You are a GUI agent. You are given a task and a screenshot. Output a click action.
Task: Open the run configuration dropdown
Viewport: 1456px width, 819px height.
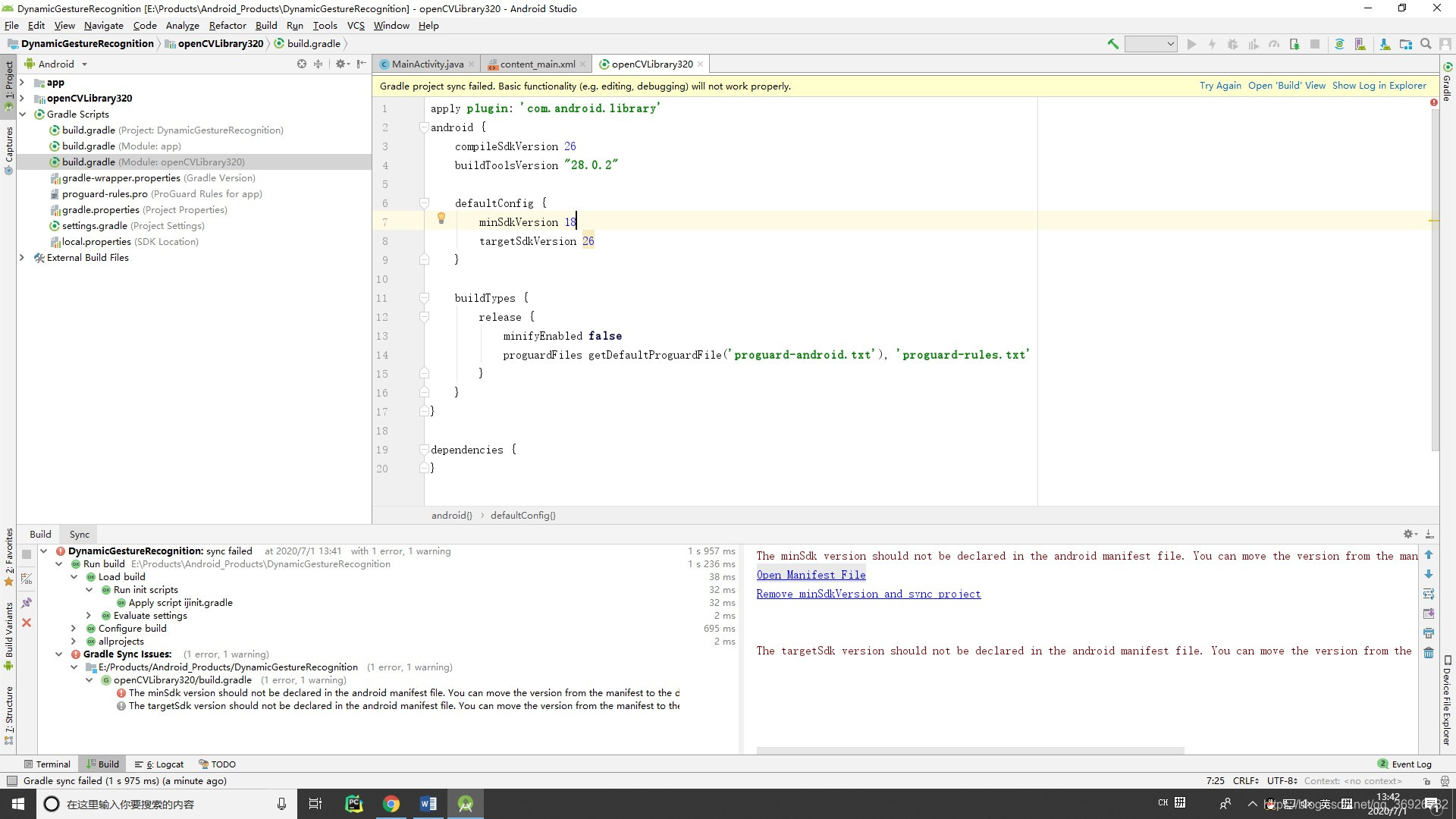[1150, 44]
